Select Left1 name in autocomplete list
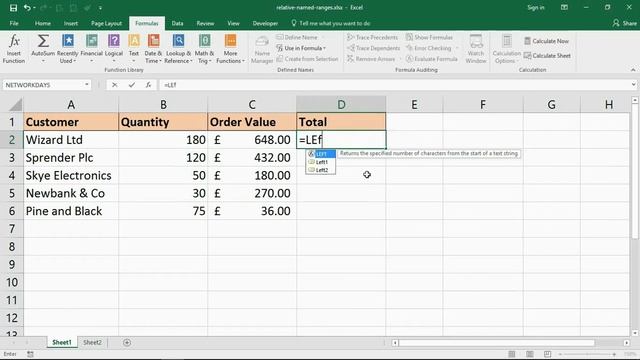The width and height of the screenshot is (640, 360). [321, 162]
